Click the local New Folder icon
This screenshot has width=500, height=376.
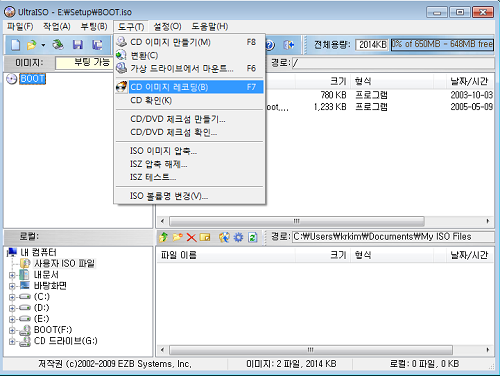coord(177,237)
